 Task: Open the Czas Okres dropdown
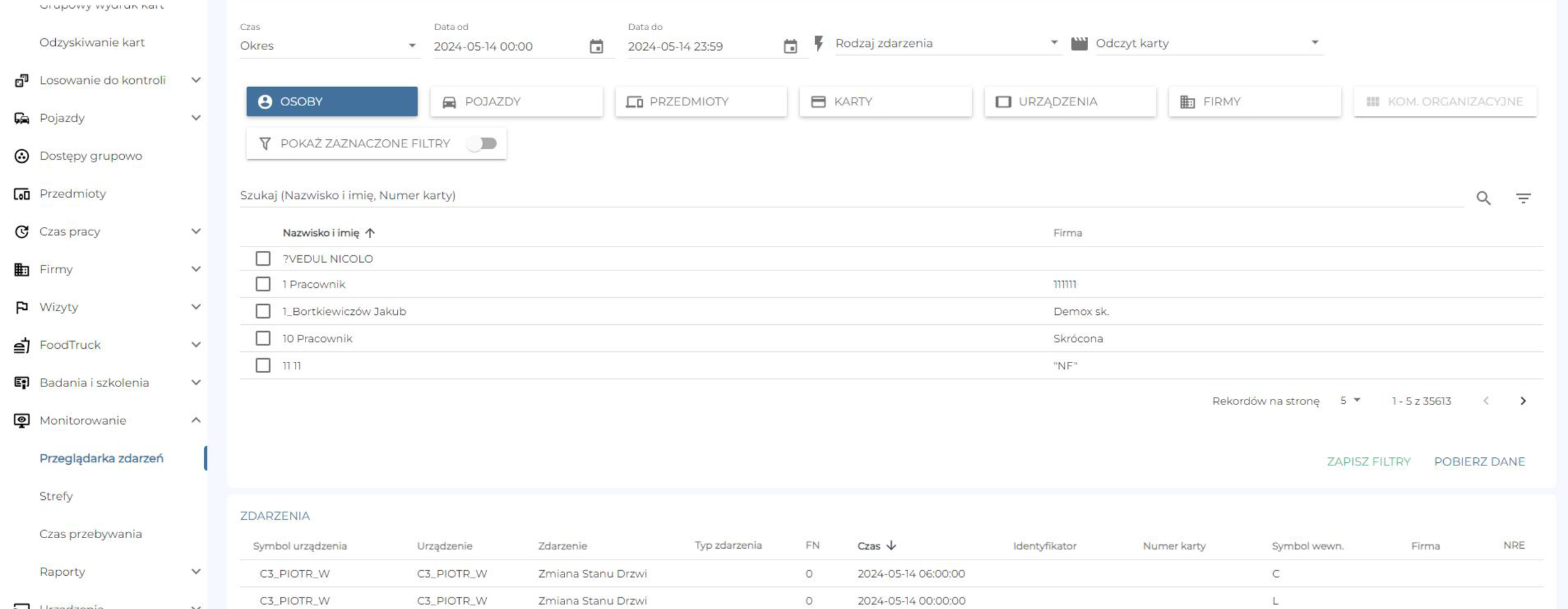(329, 46)
